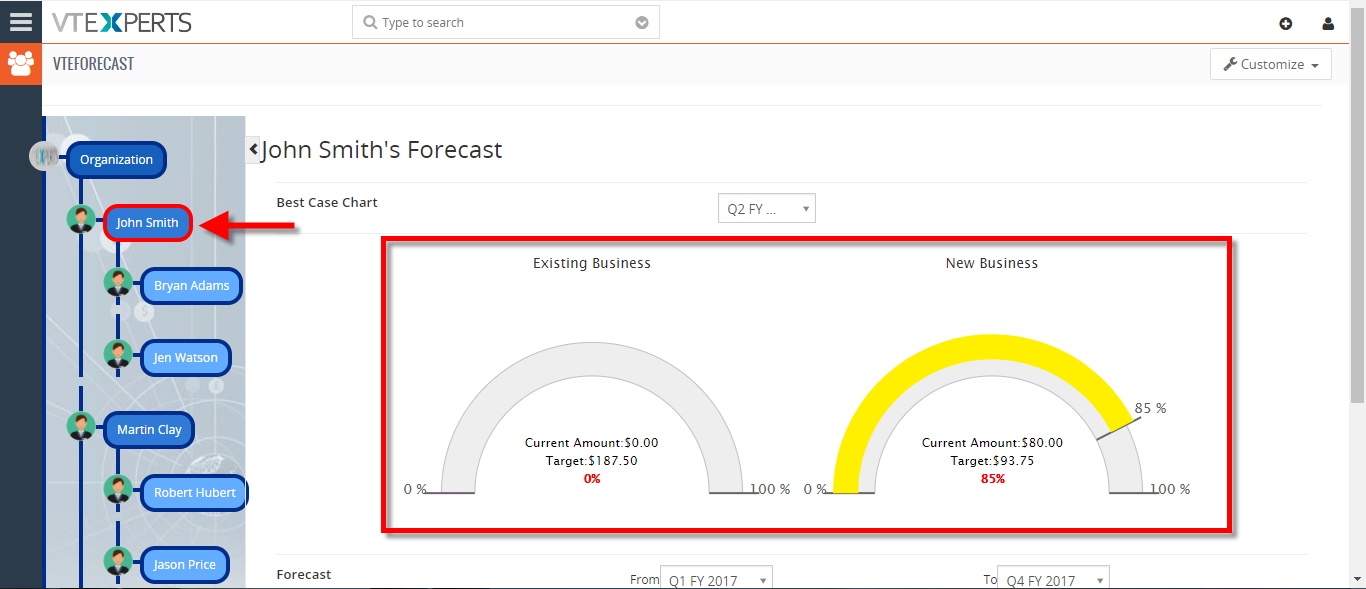
Task: Focus the Type to search field
Action: (x=505, y=22)
